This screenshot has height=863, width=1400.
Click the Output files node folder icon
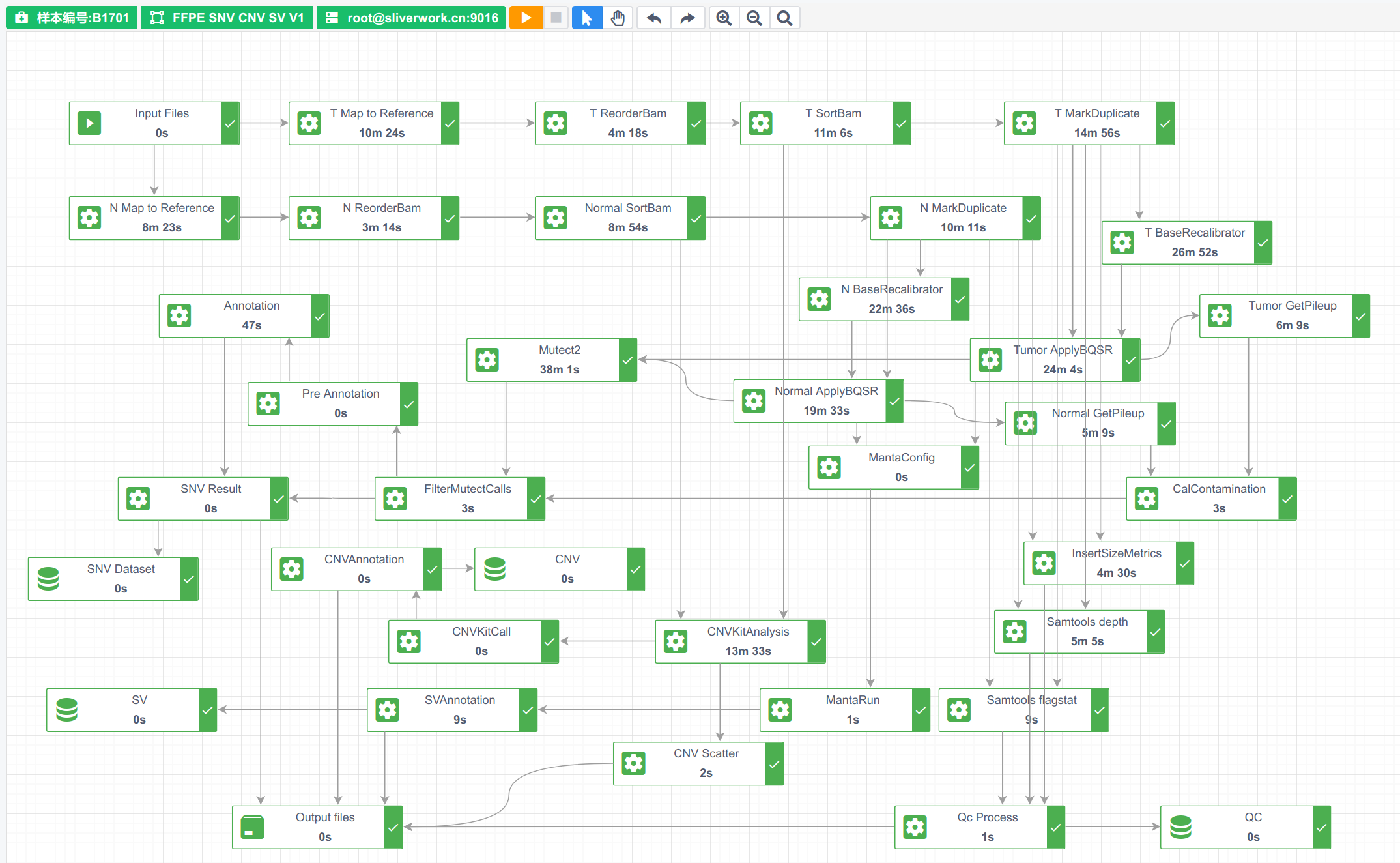(252, 827)
